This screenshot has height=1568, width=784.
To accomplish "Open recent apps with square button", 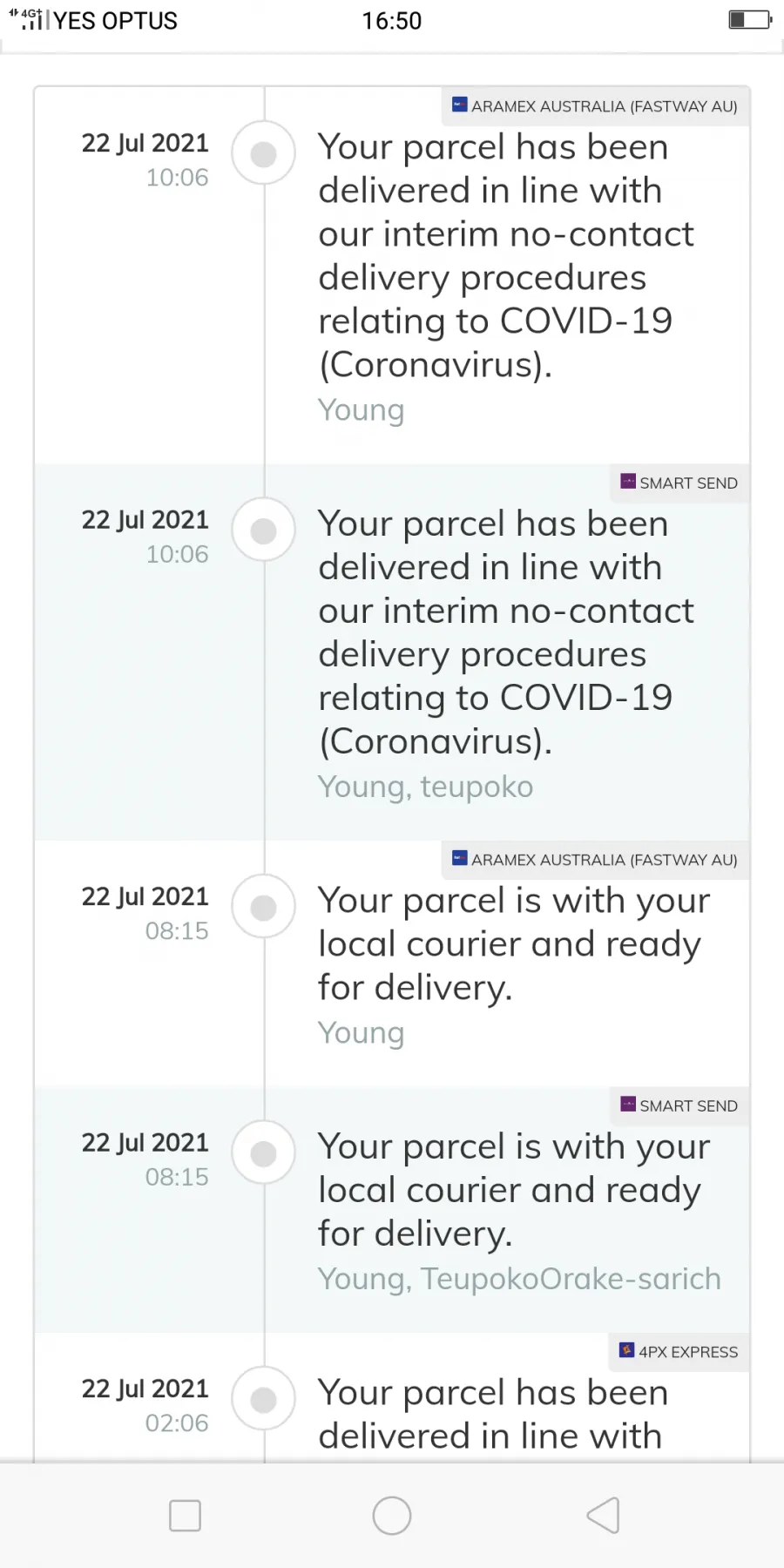I will 185,1516.
